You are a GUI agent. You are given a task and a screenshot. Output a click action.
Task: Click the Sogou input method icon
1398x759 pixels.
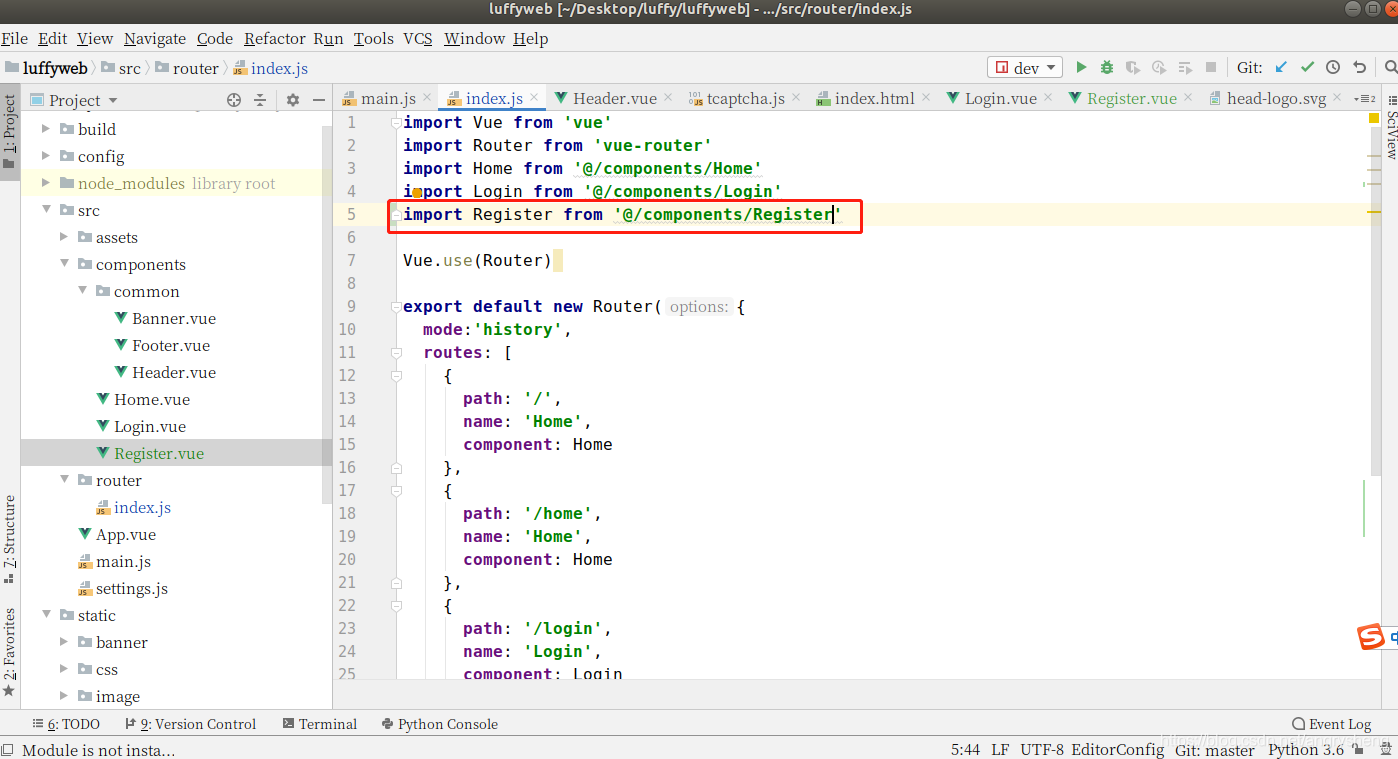pyautogui.click(x=1371, y=637)
